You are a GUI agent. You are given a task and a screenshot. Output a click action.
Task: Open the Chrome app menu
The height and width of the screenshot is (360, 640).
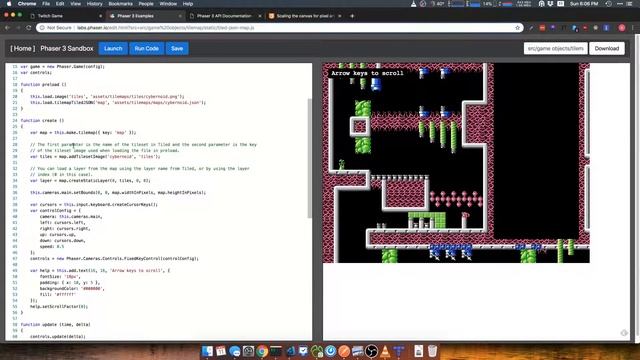pyautogui.click(x=27, y=4)
